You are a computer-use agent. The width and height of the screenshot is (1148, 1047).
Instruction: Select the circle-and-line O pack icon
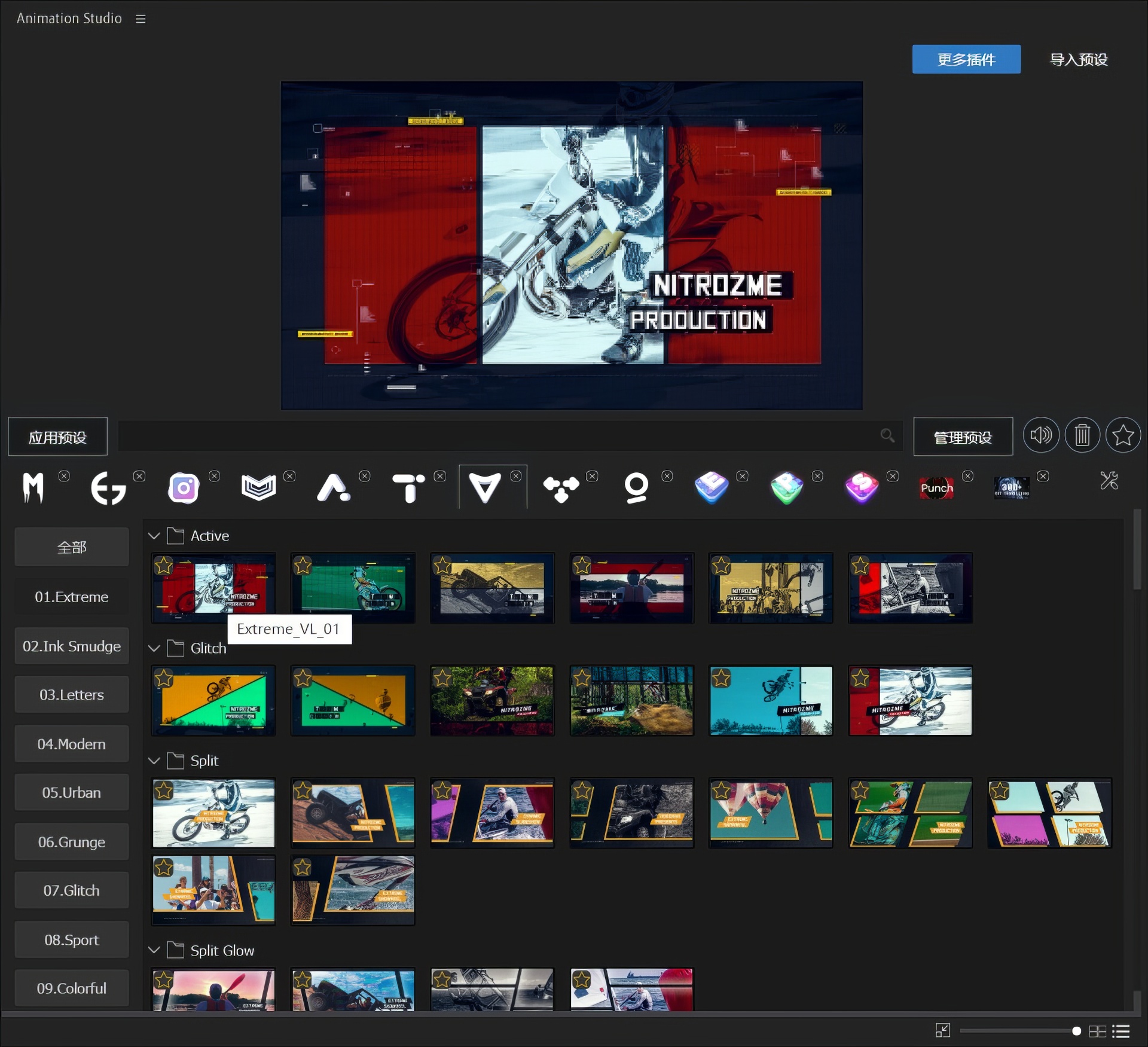(x=636, y=488)
